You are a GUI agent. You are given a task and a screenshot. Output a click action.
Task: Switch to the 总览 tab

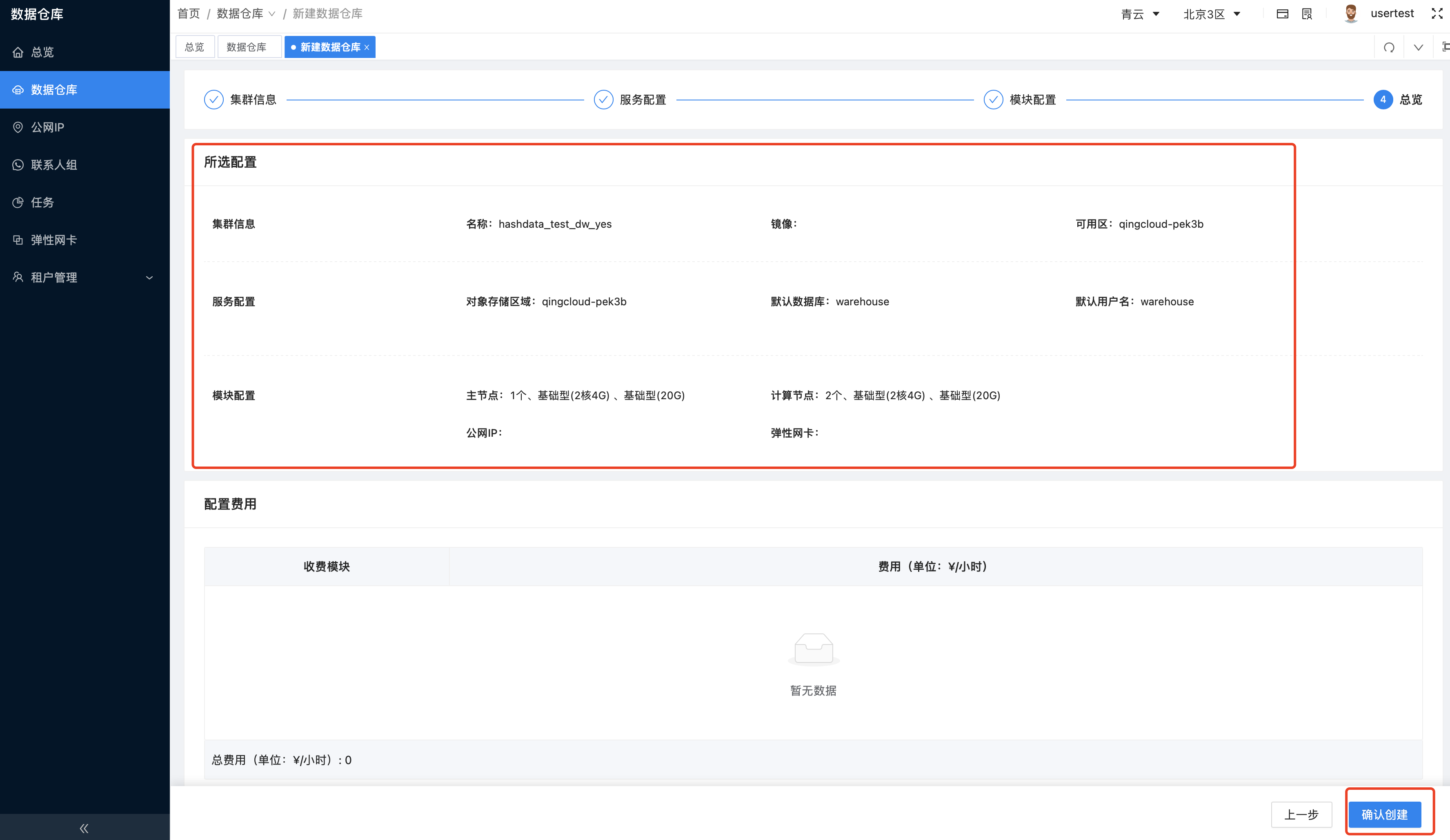click(x=194, y=47)
